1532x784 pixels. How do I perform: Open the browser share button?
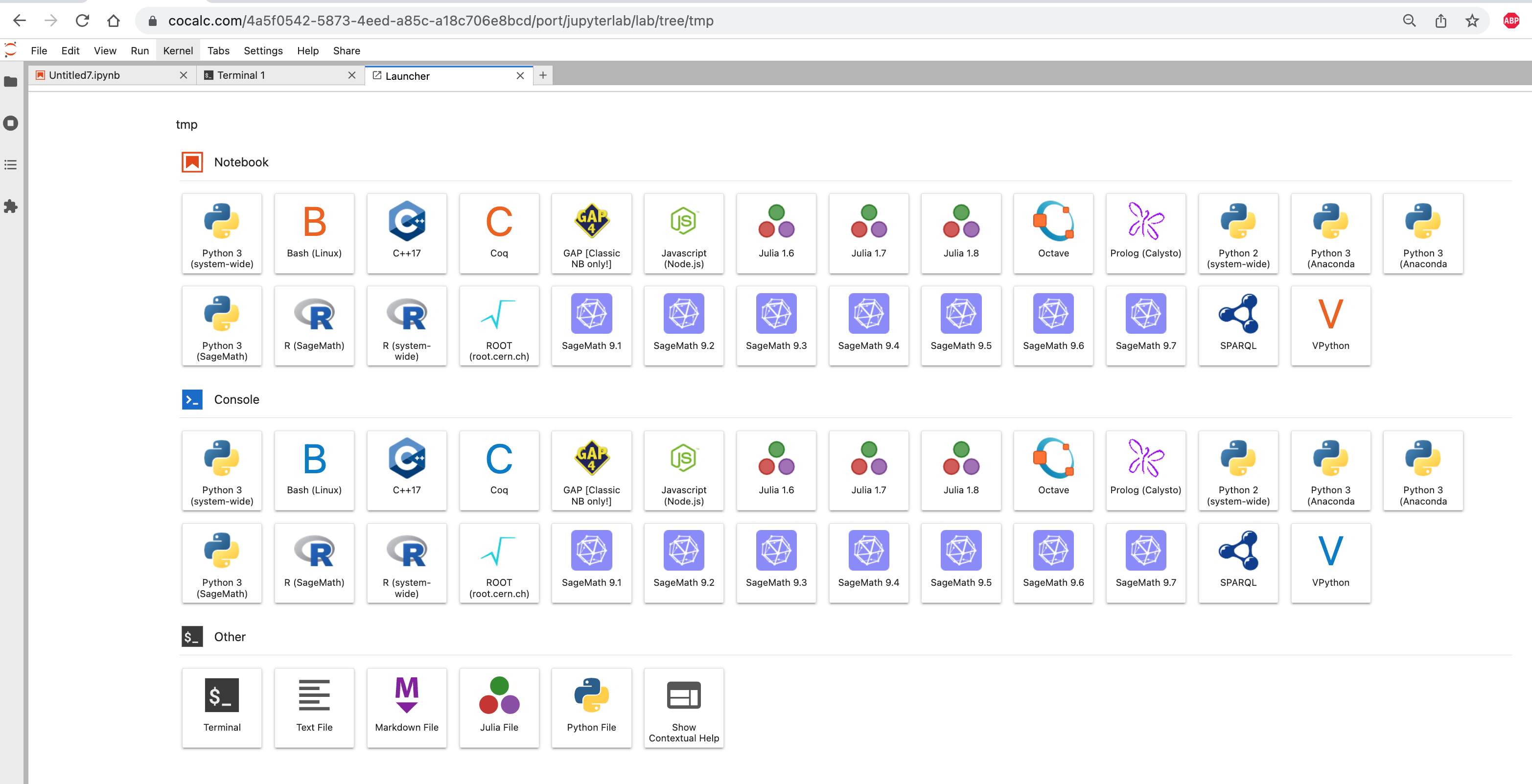click(1440, 21)
